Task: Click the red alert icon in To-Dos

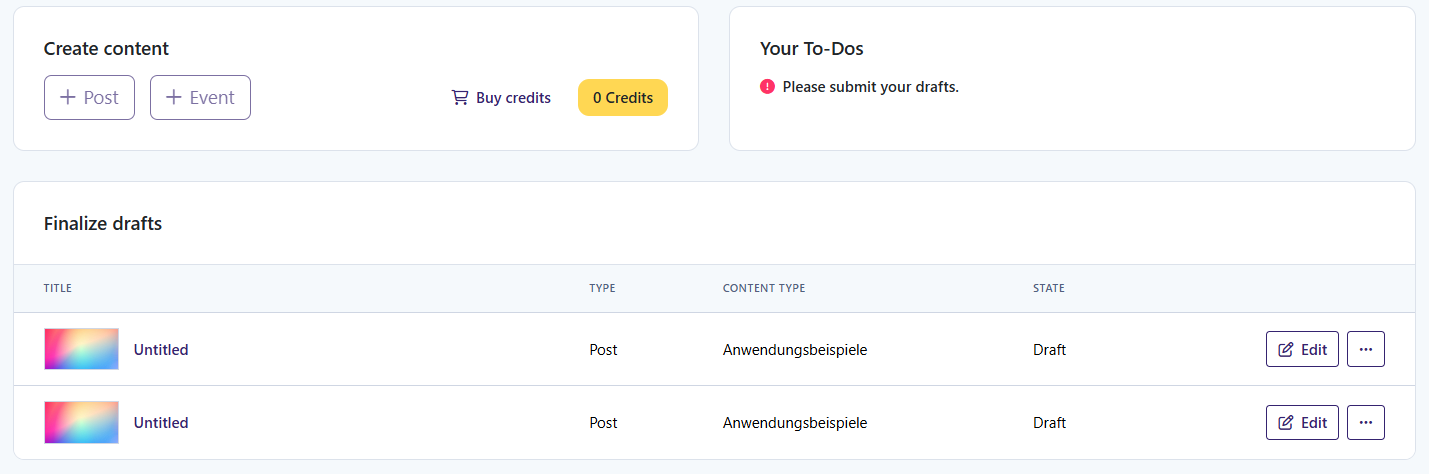Action: 768,87
